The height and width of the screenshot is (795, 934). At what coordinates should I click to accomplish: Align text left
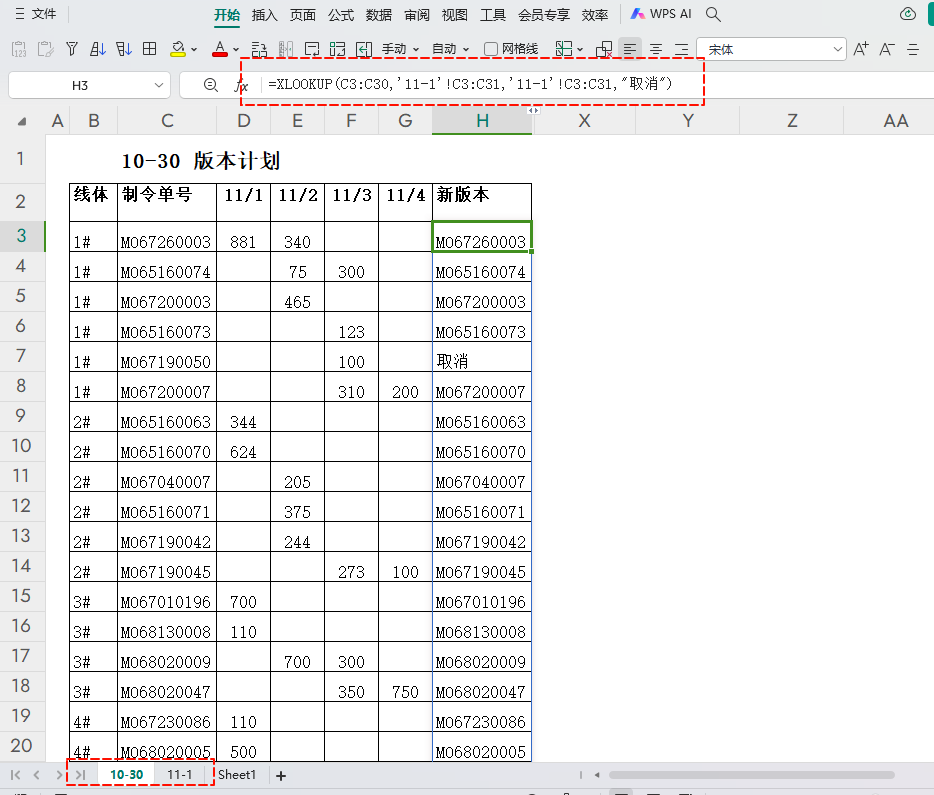pos(630,49)
